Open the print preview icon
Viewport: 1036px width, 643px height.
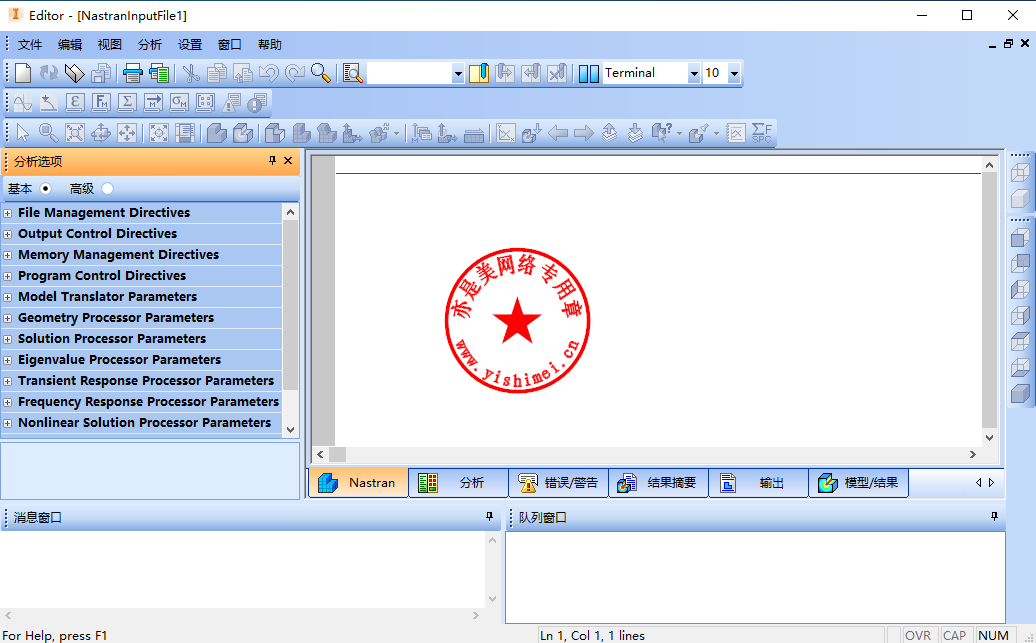point(159,73)
